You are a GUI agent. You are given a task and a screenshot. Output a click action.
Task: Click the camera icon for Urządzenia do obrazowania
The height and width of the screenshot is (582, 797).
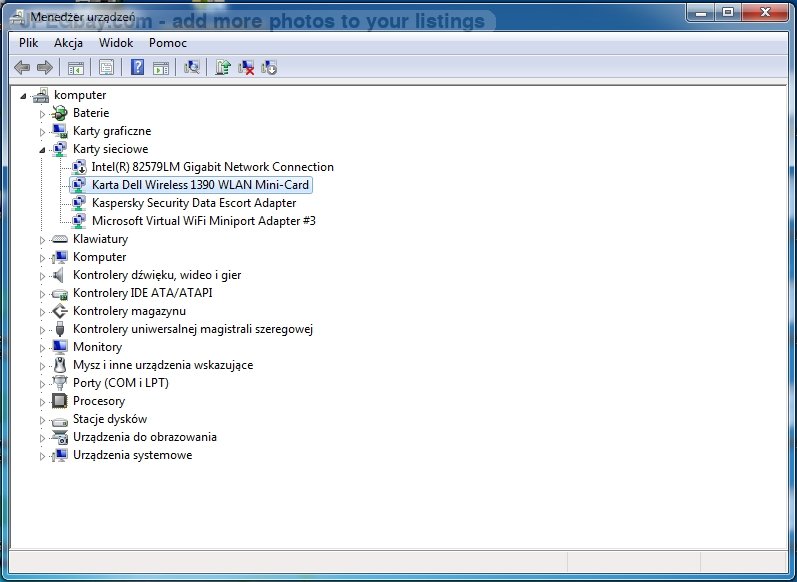click(59, 437)
